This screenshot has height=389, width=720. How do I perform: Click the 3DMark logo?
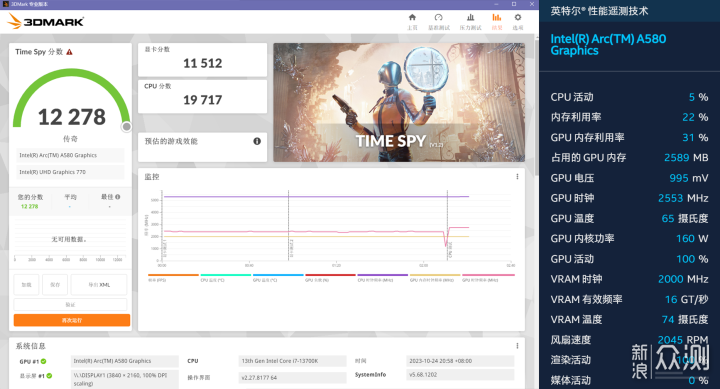coord(46,21)
